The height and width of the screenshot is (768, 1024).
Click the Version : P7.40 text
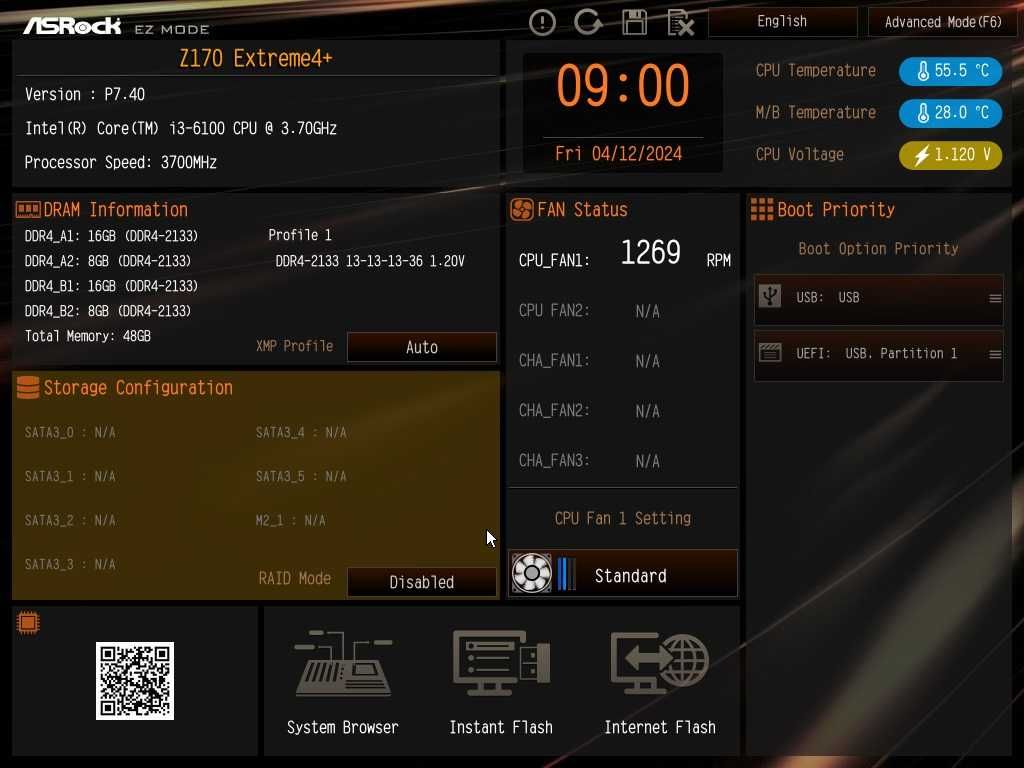pos(85,95)
